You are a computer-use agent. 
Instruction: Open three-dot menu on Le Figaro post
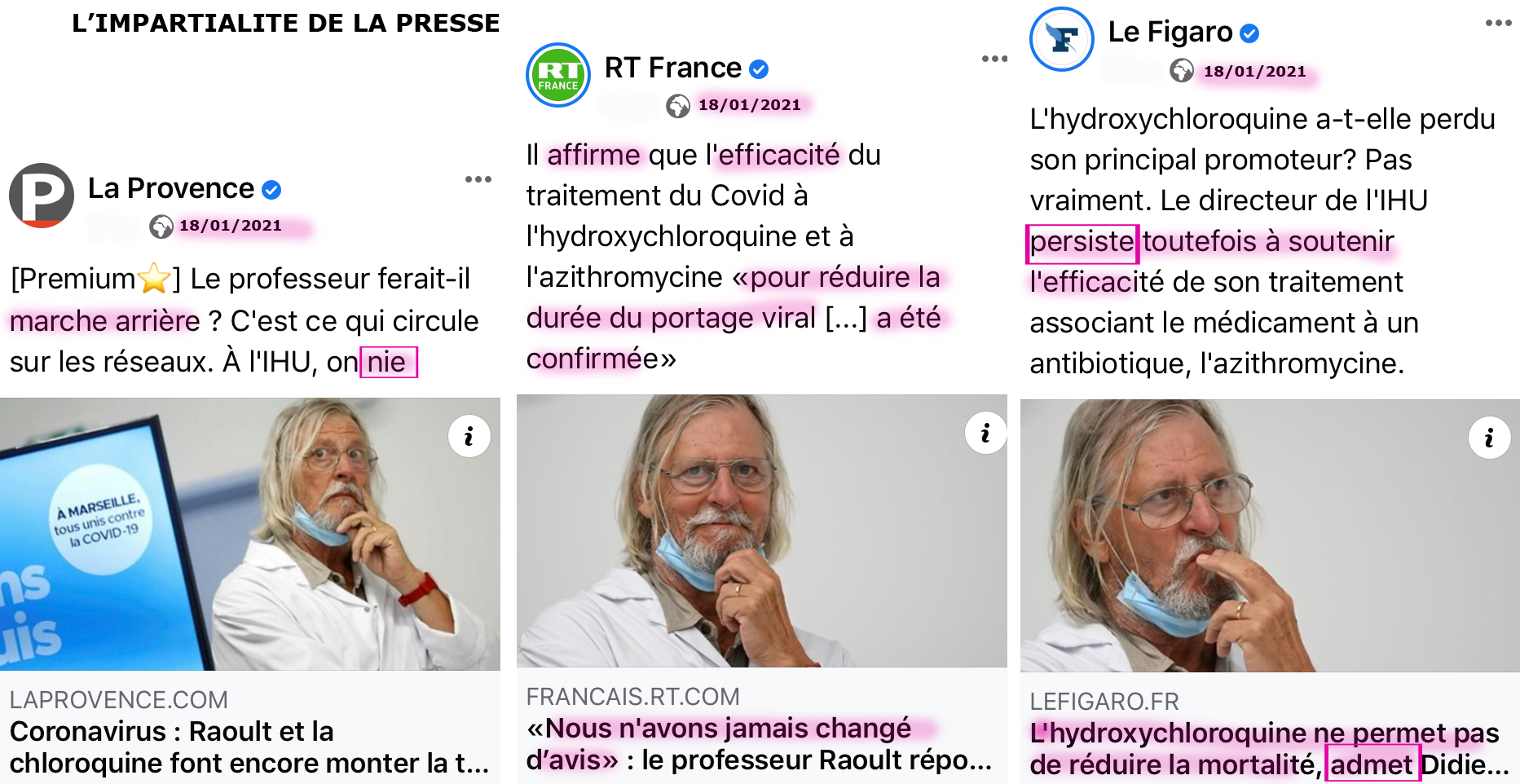(1498, 23)
